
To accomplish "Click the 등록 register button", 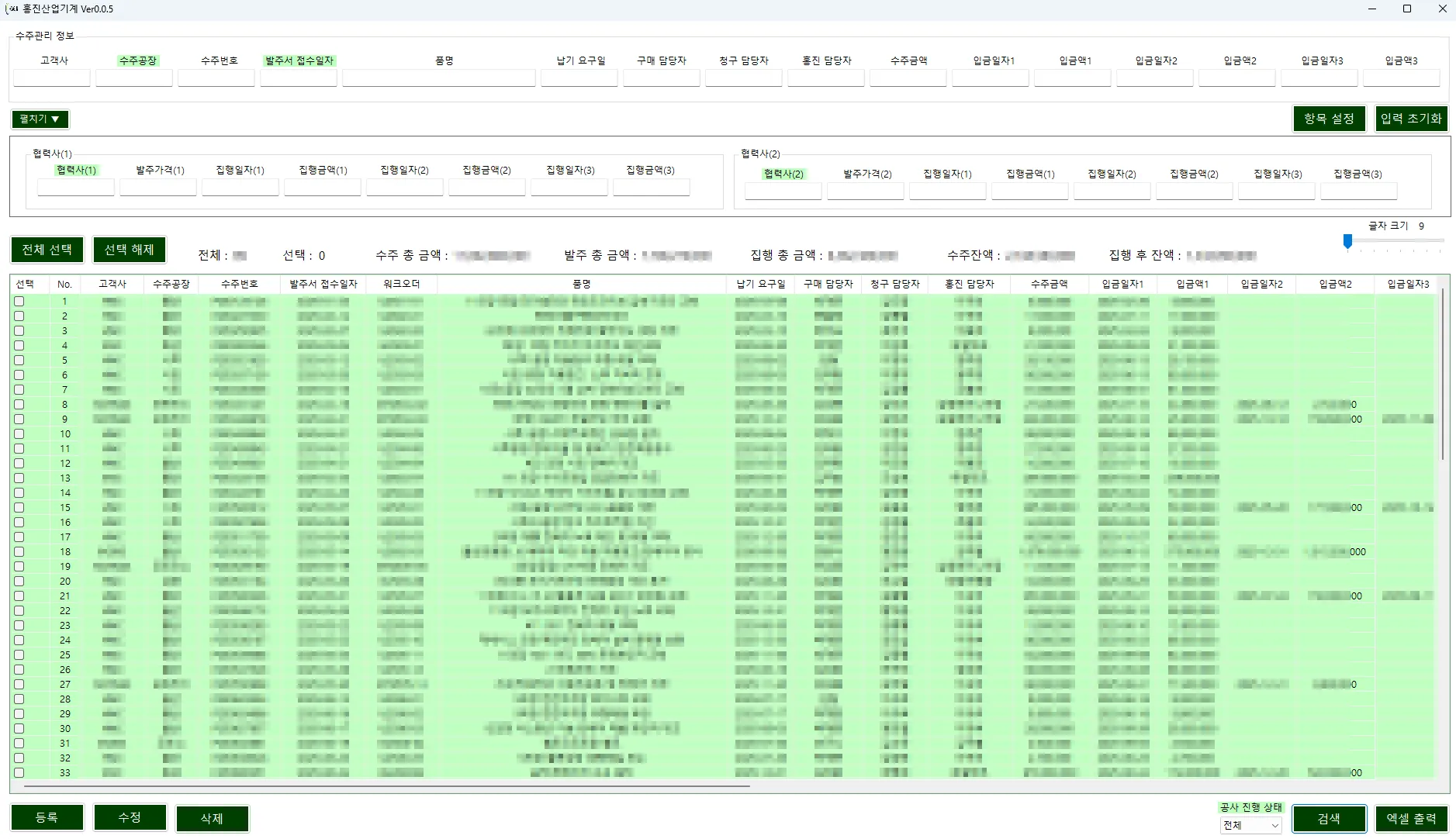I will pos(47,818).
